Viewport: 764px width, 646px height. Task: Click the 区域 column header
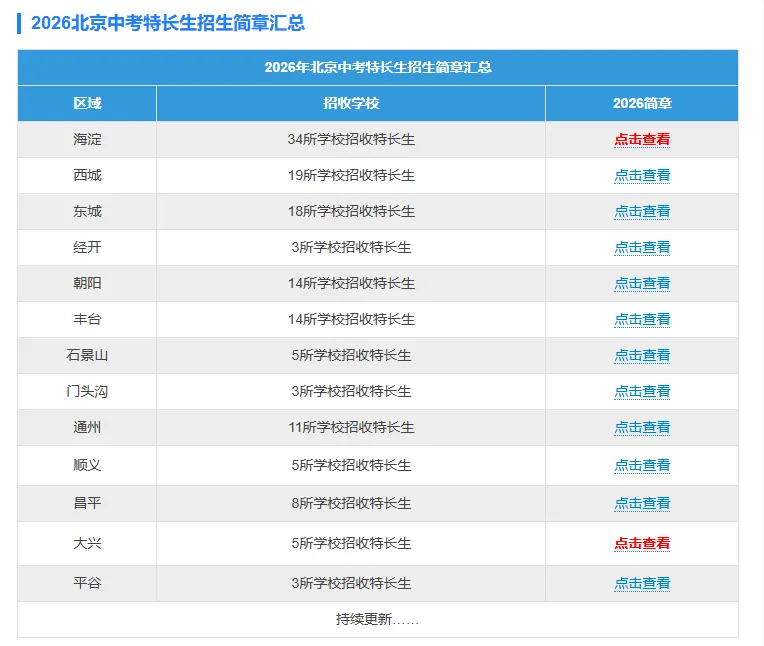87,103
